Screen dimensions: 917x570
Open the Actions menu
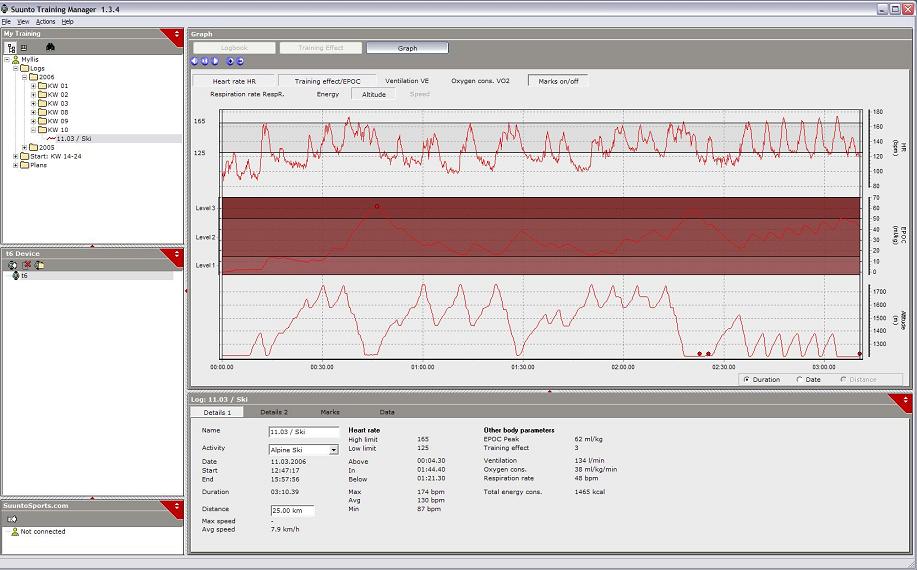click(x=45, y=21)
